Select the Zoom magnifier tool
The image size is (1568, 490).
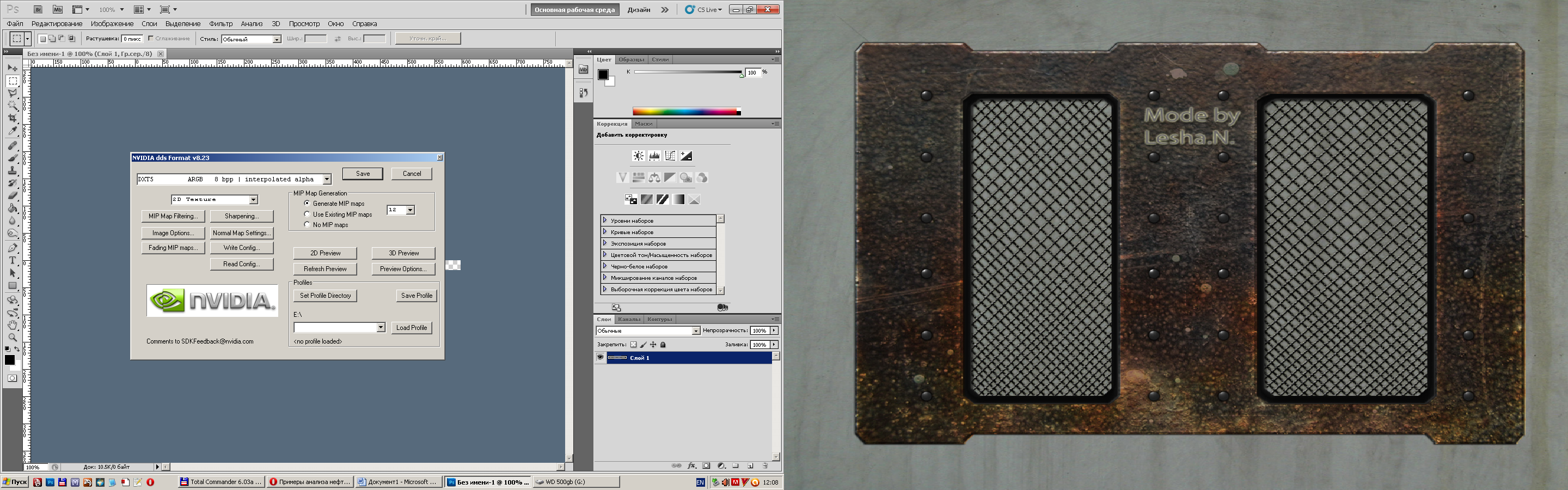tap(12, 337)
